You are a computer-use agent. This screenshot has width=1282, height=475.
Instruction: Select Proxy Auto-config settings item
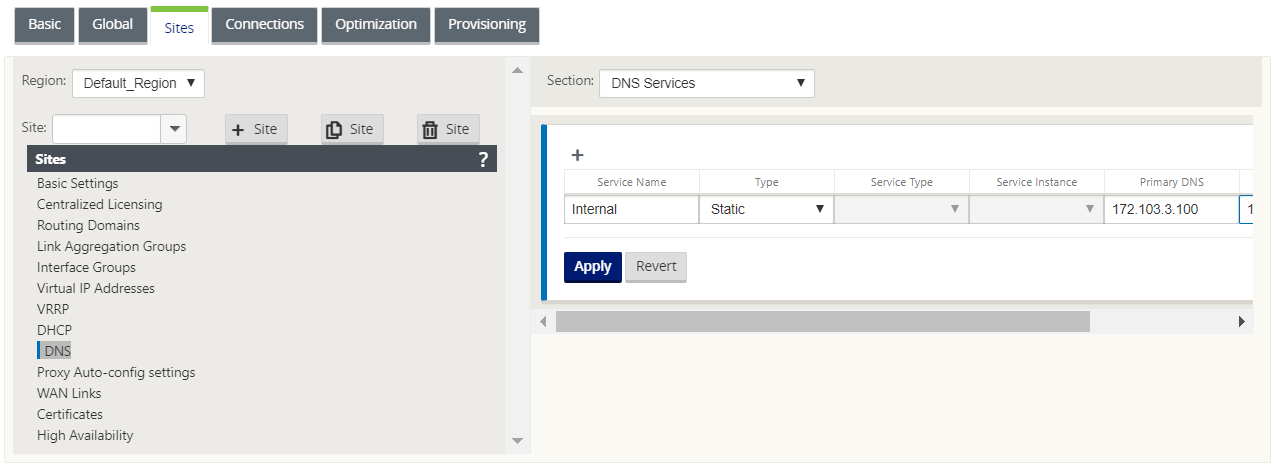coord(116,372)
